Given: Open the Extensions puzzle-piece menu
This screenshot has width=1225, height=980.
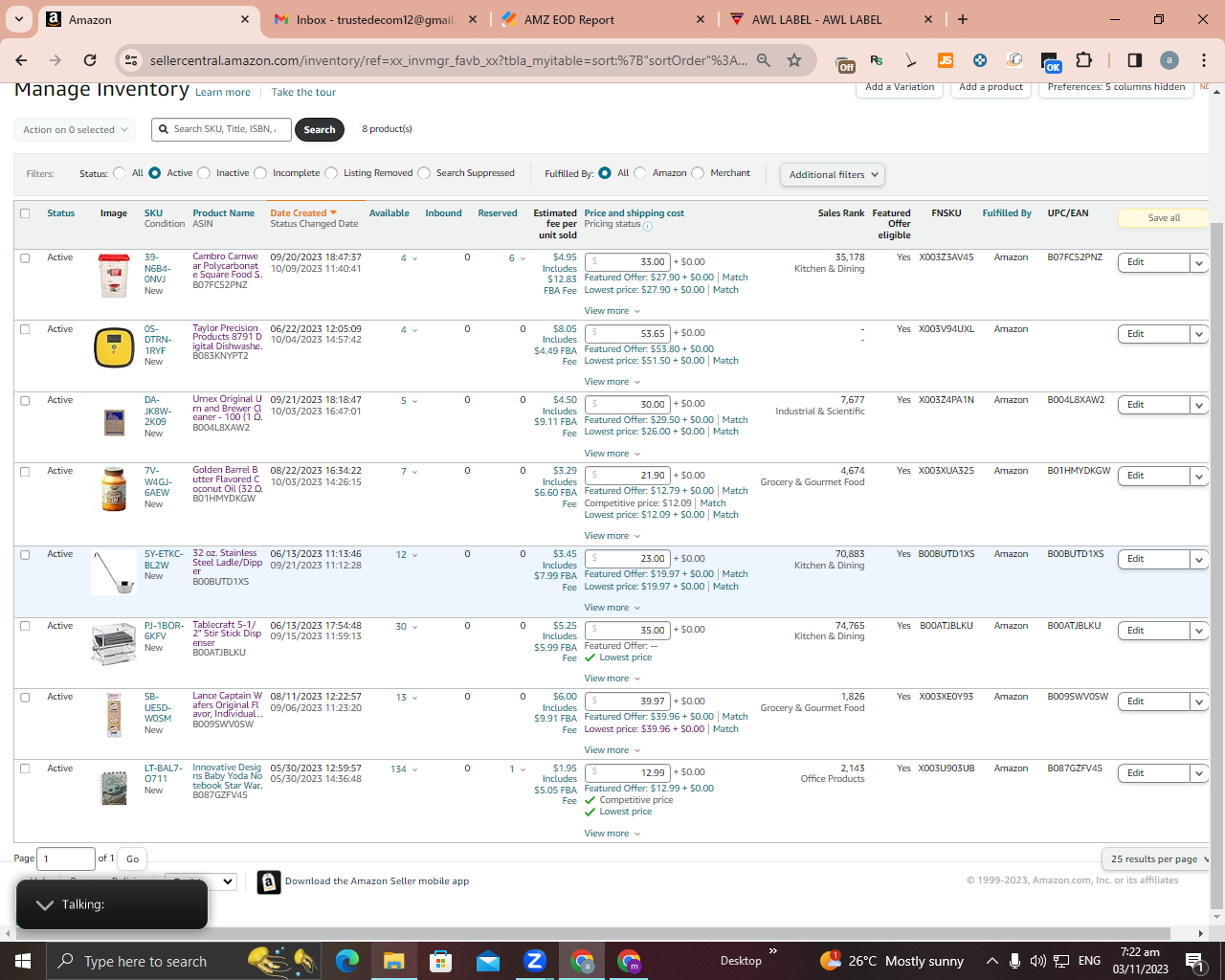Looking at the screenshot, I should (1083, 60).
